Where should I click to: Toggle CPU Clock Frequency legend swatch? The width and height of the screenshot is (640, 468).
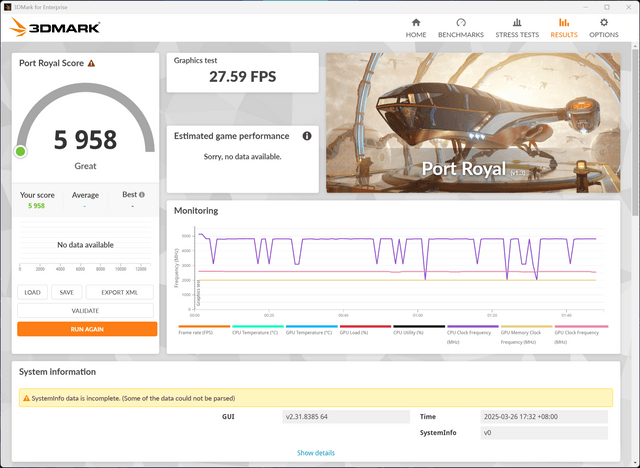[473, 326]
